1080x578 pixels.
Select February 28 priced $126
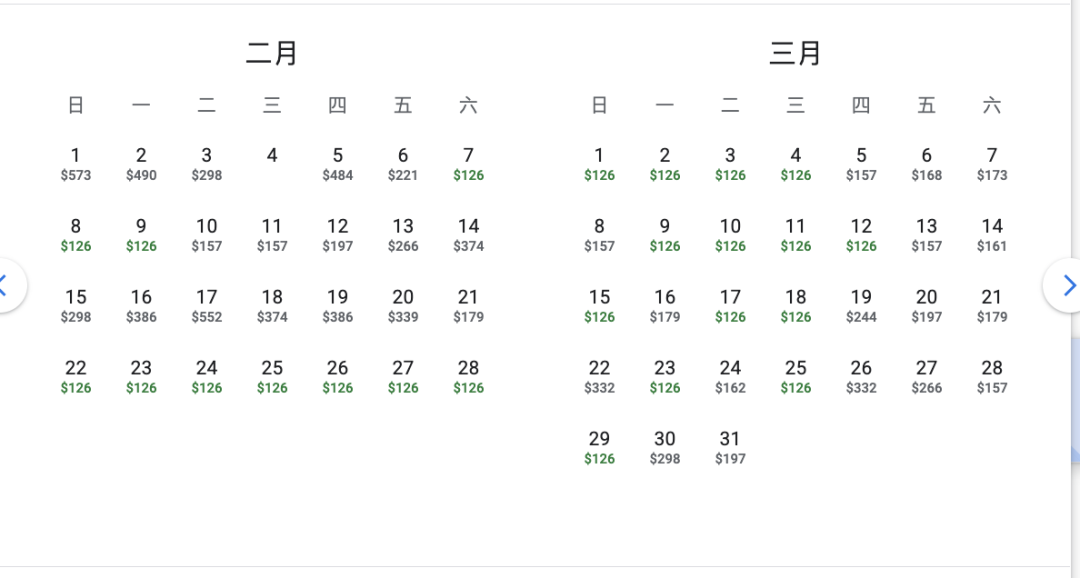(468, 377)
